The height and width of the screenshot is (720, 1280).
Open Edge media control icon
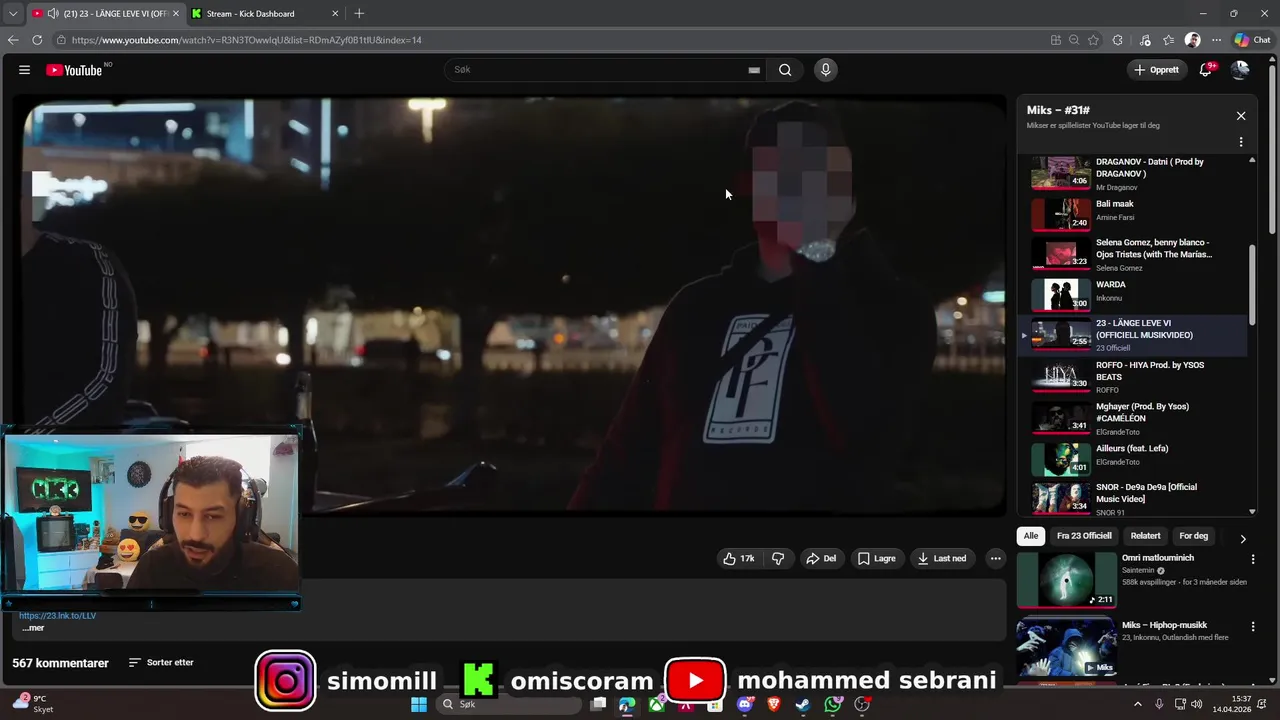pos(1145,40)
